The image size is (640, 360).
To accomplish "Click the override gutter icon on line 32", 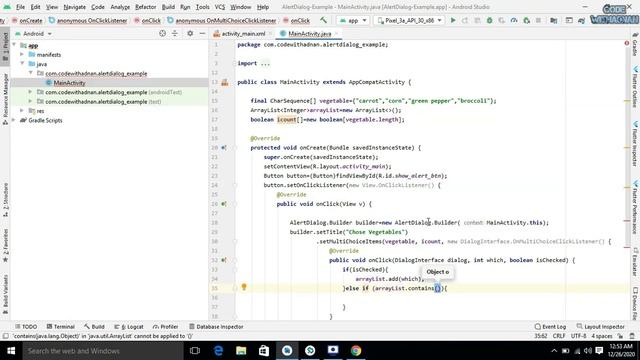I will [224, 260].
